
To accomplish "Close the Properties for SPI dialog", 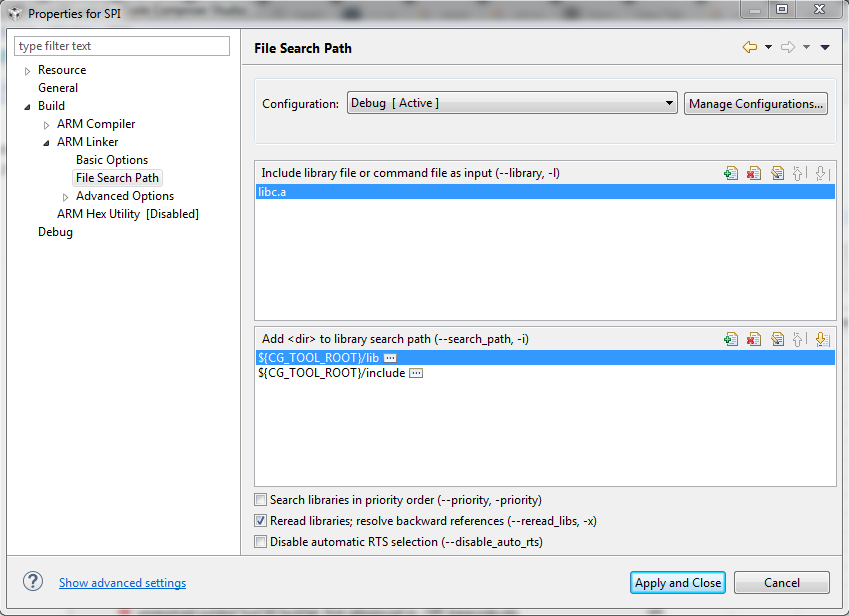I will [819, 9].
